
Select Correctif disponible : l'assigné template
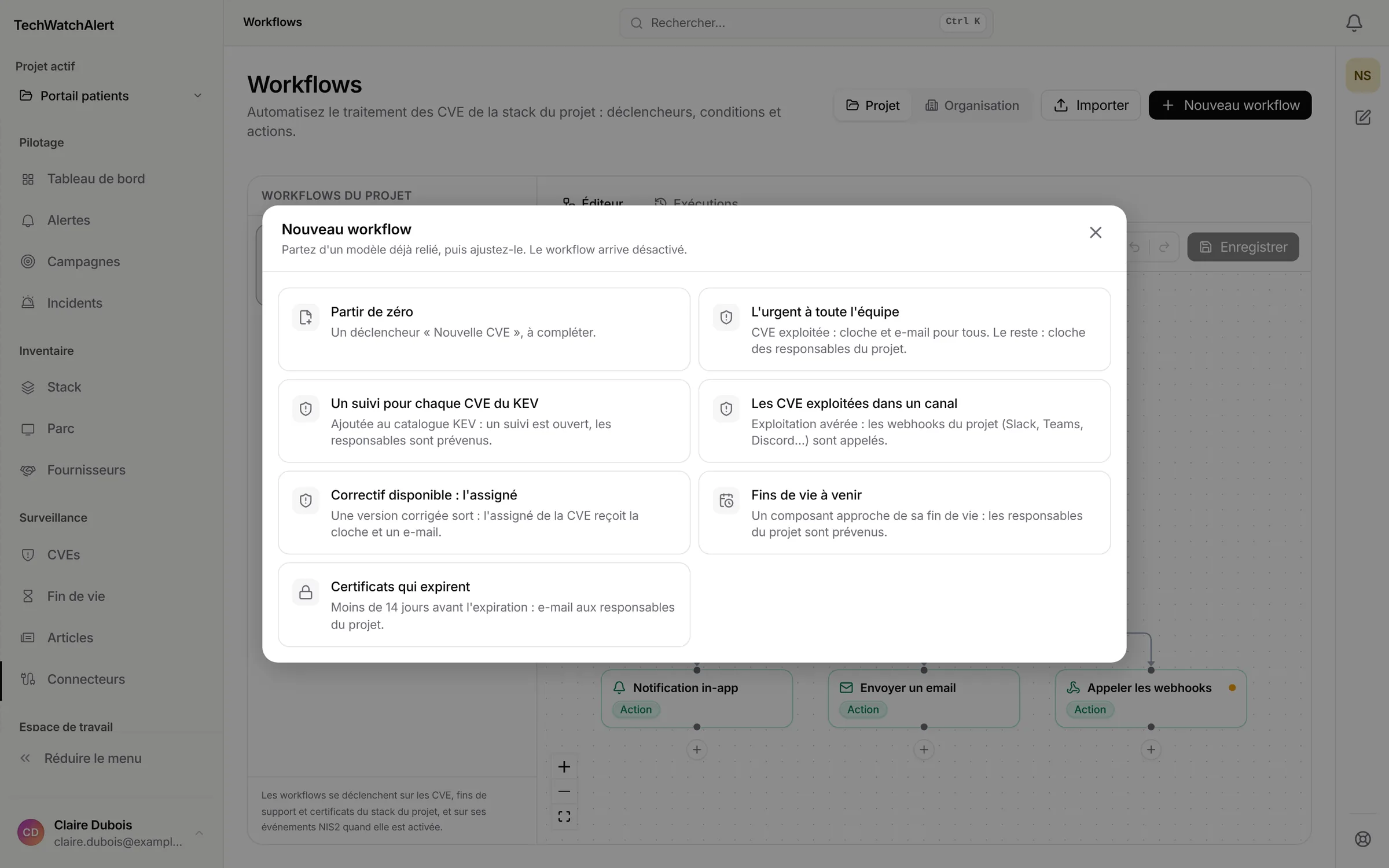click(x=484, y=512)
